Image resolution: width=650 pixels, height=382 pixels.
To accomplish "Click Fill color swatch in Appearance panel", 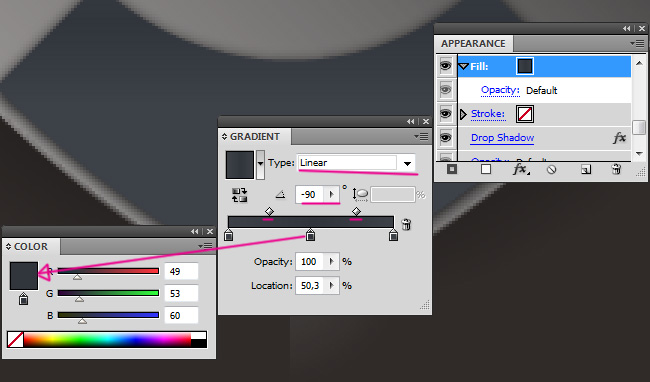I will (525, 66).
